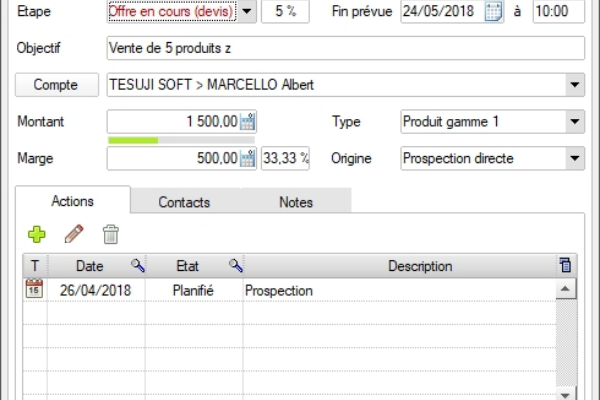Screen dimensions: 600x400
Task: Click the search icon in Etat column header
Action: pyautogui.click(x=236, y=266)
